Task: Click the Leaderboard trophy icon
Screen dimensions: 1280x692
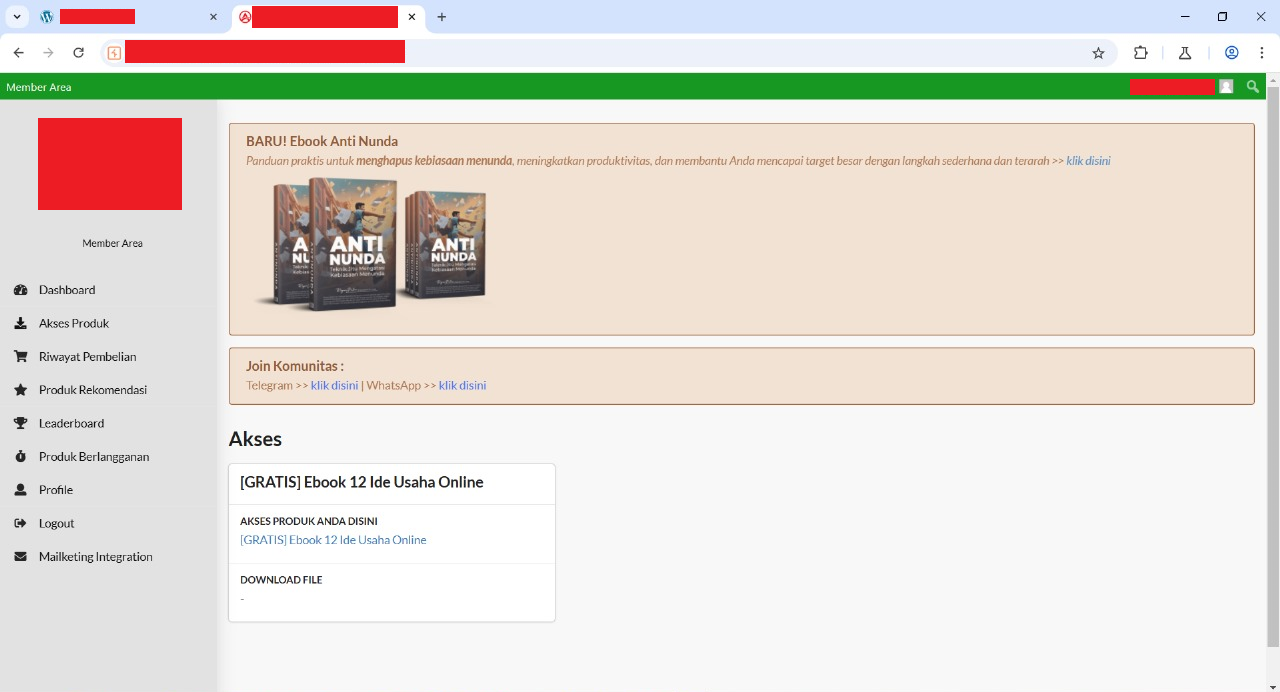Action: coord(20,423)
